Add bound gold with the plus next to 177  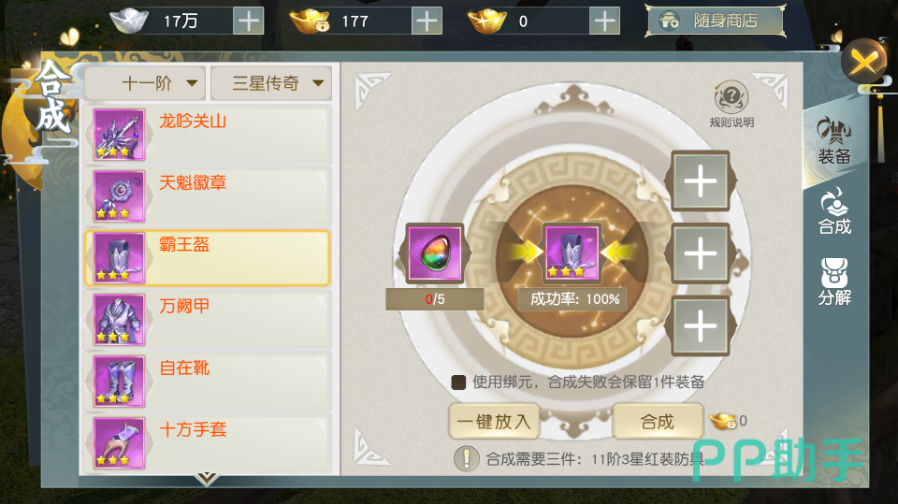click(427, 21)
